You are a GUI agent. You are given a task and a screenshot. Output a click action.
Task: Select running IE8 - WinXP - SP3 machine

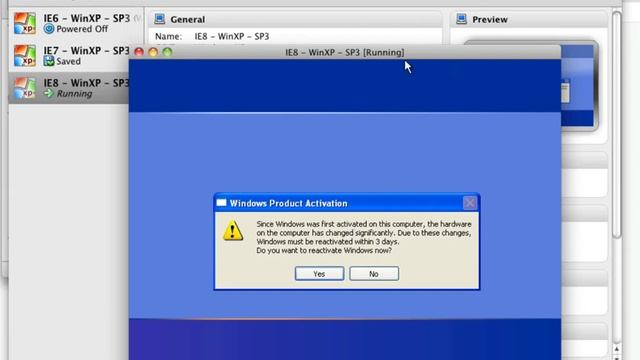[69, 88]
